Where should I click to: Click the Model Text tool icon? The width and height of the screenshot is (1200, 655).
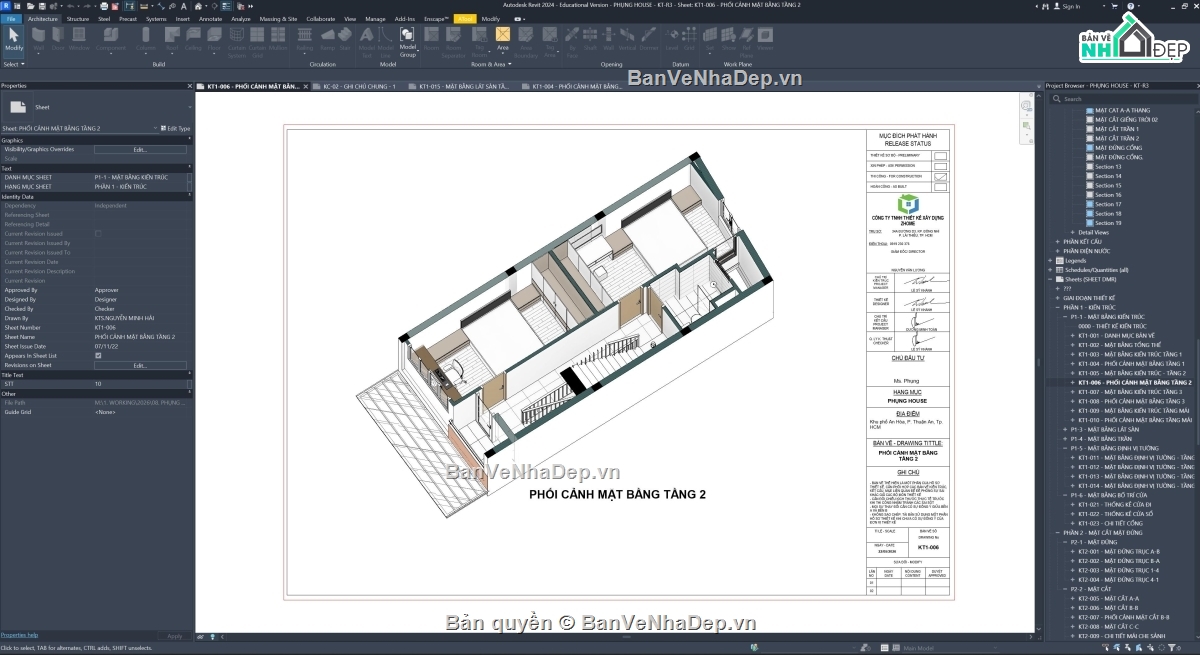(366, 35)
